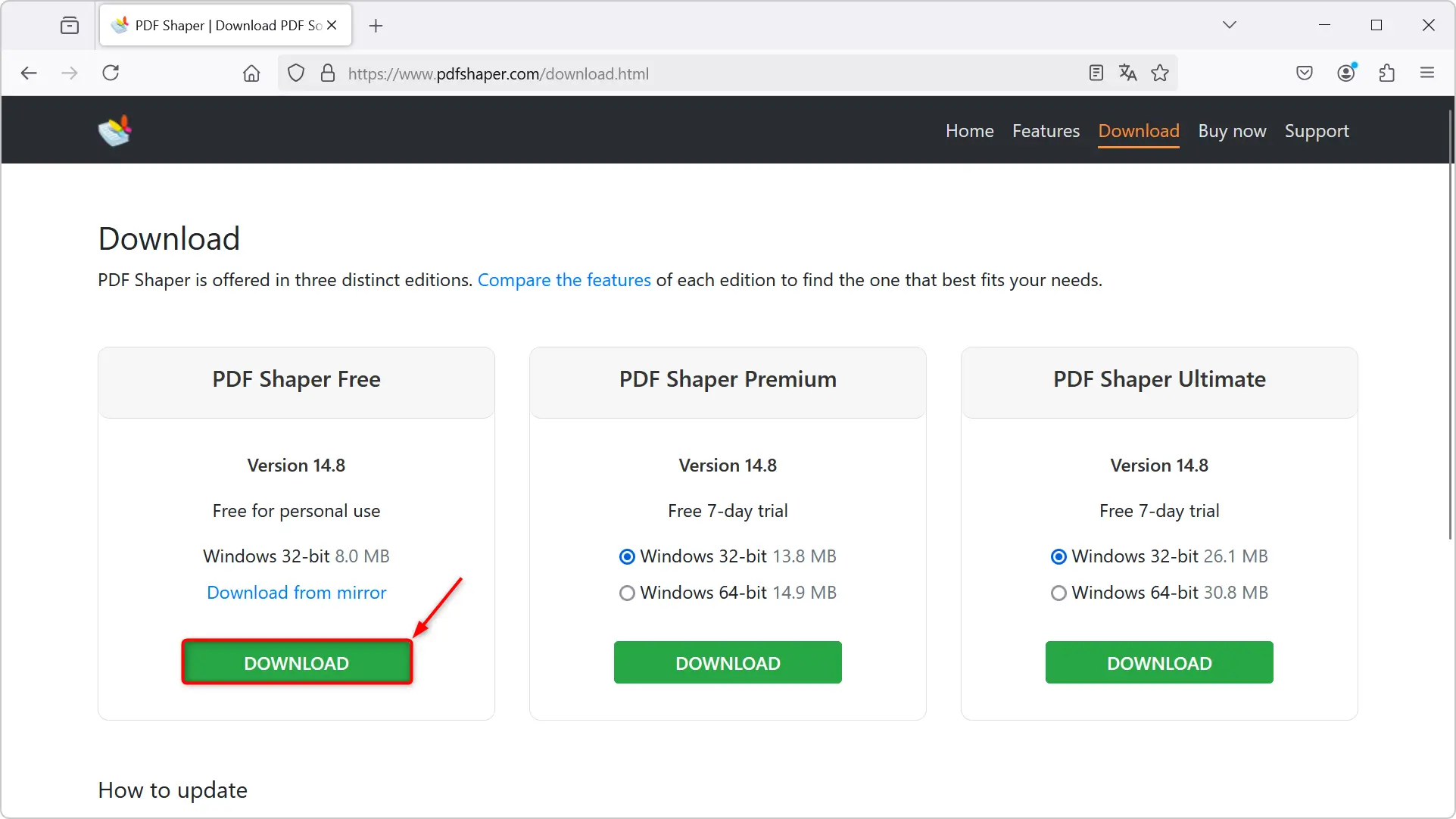The image size is (1456, 819).
Task: Open the Firefox application menu
Action: (1427, 73)
